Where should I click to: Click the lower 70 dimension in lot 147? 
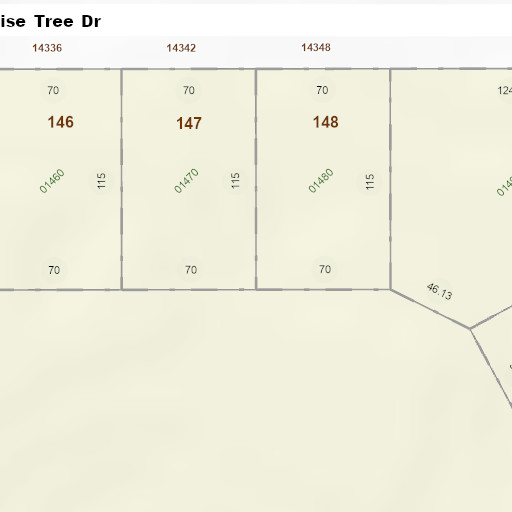point(191,270)
